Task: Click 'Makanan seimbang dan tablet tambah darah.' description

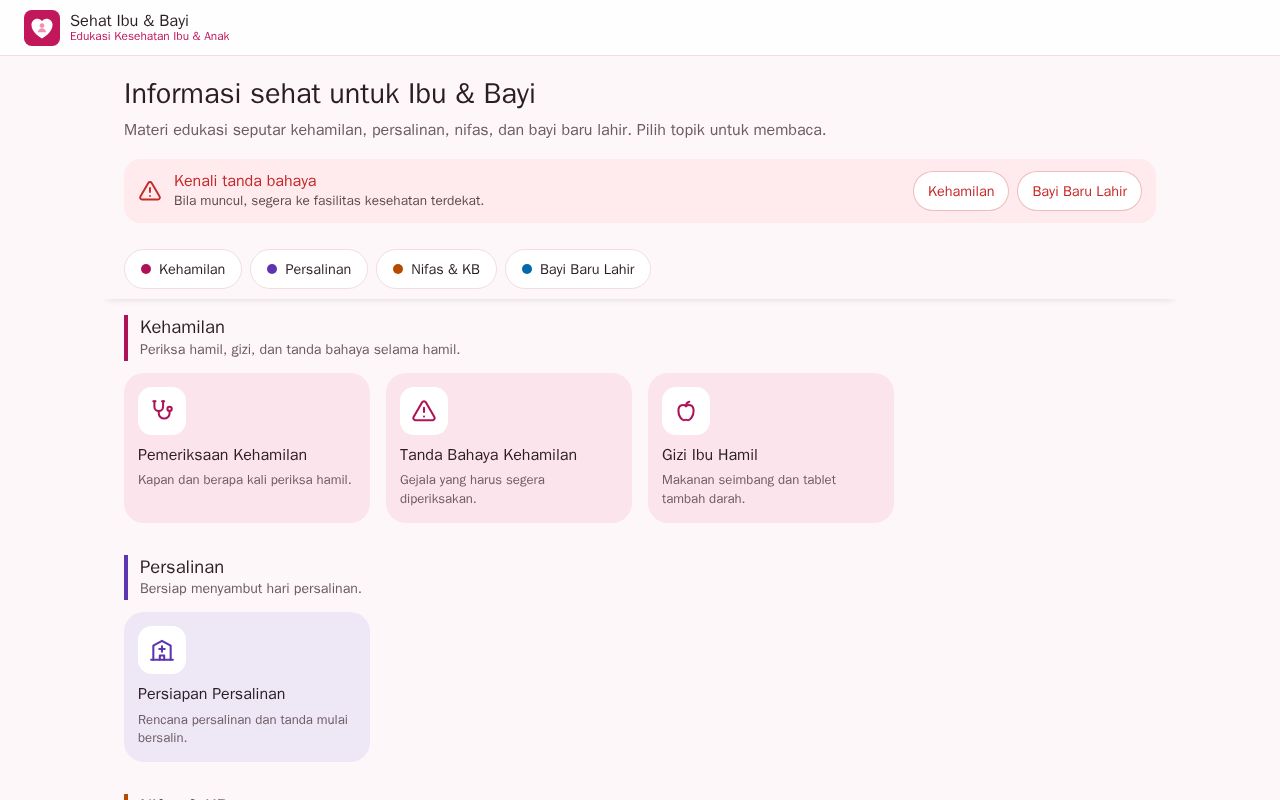Action: click(749, 489)
